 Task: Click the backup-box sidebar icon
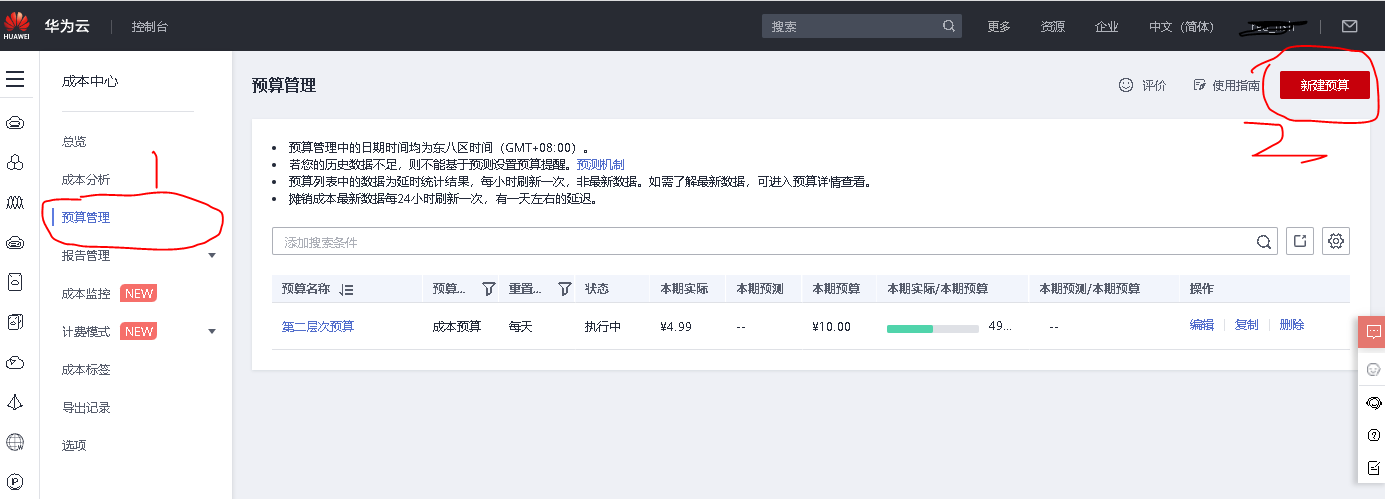click(x=15, y=322)
